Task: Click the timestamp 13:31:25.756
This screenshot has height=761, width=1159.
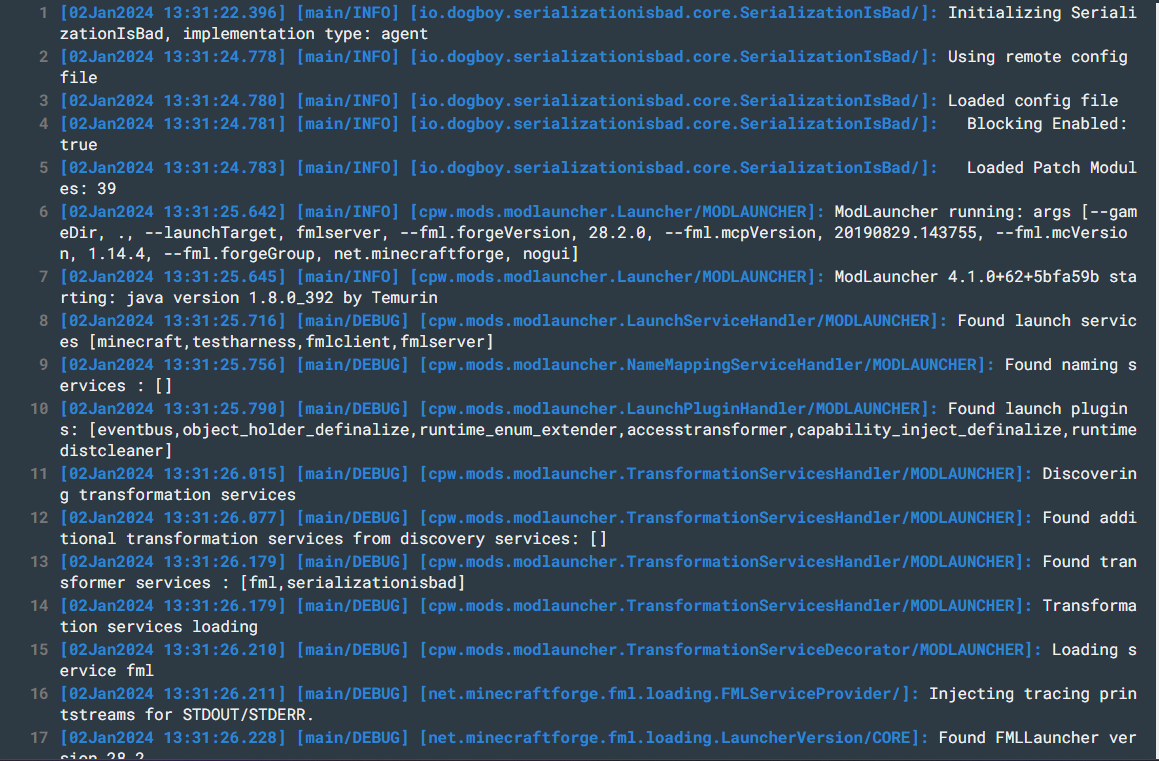Action: point(220,364)
